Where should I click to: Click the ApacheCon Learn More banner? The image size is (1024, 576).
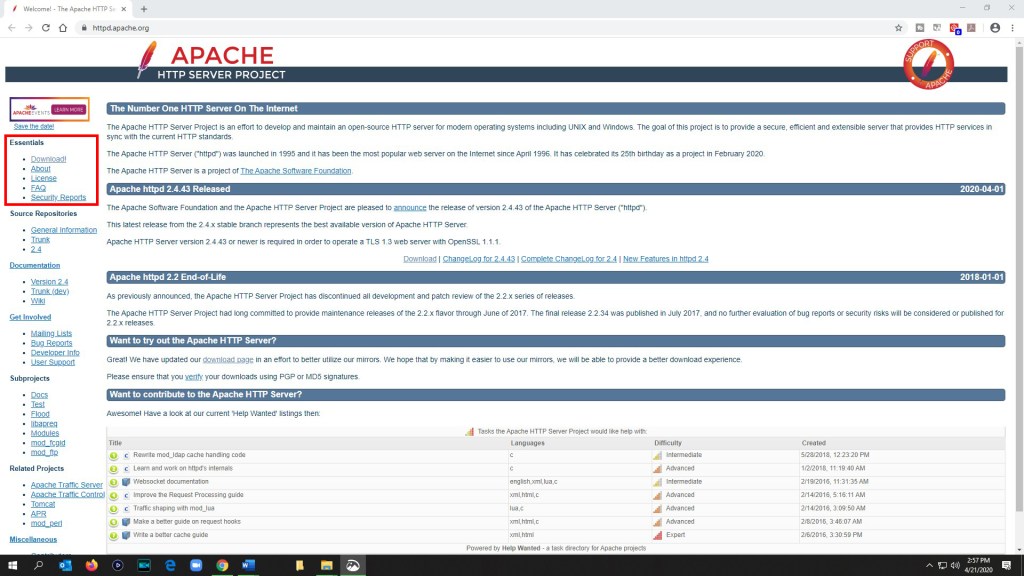pos(49,109)
